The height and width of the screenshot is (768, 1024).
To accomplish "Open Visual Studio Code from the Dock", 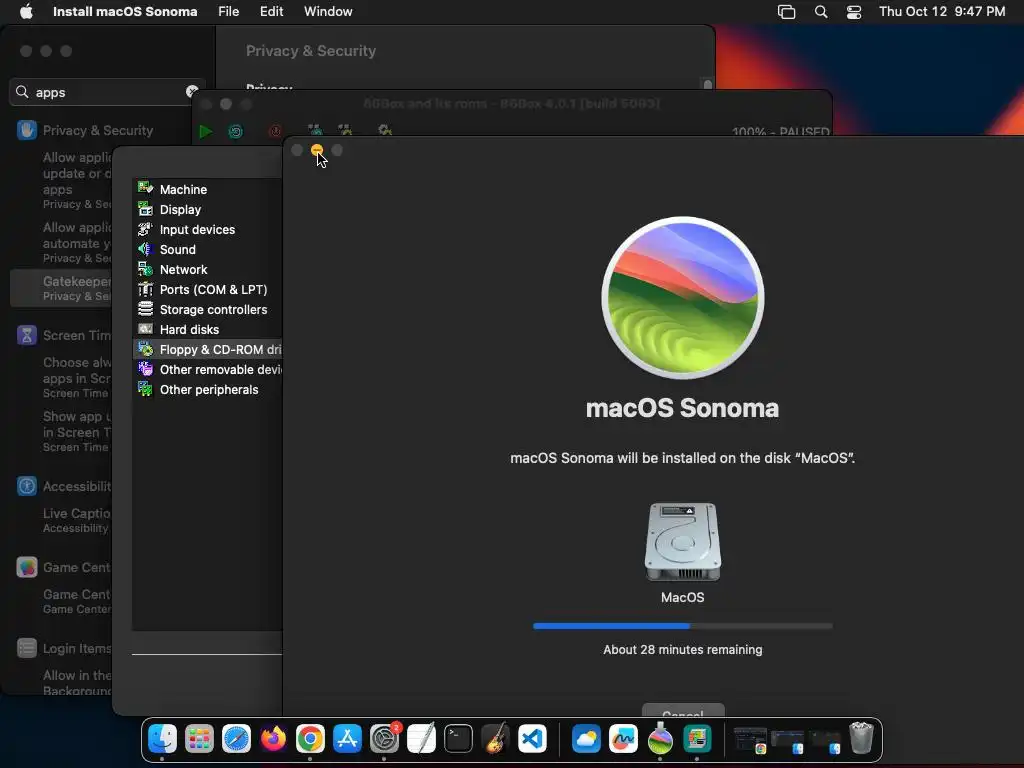I will point(532,739).
